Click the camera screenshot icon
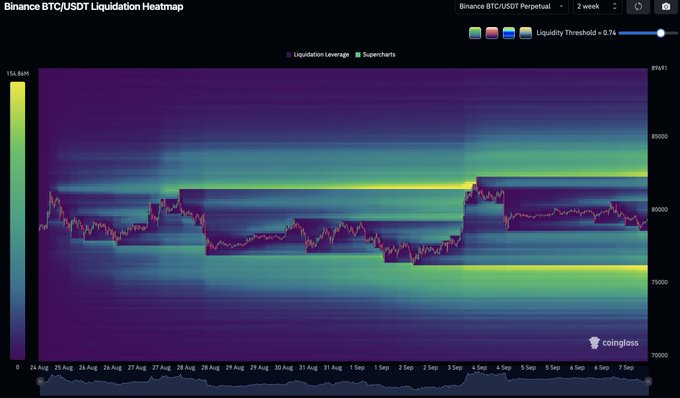This screenshot has width=680, height=398. (x=666, y=7)
